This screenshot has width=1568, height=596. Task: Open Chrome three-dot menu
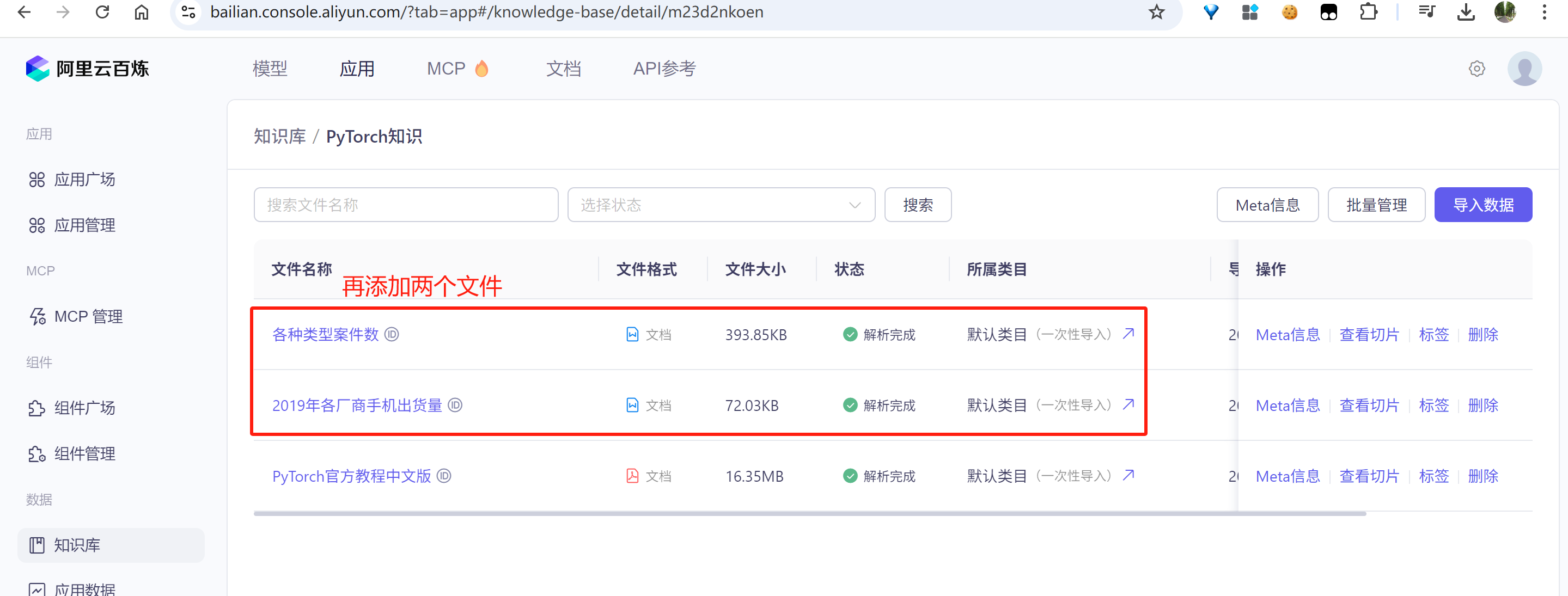(x=1544, y=12)
